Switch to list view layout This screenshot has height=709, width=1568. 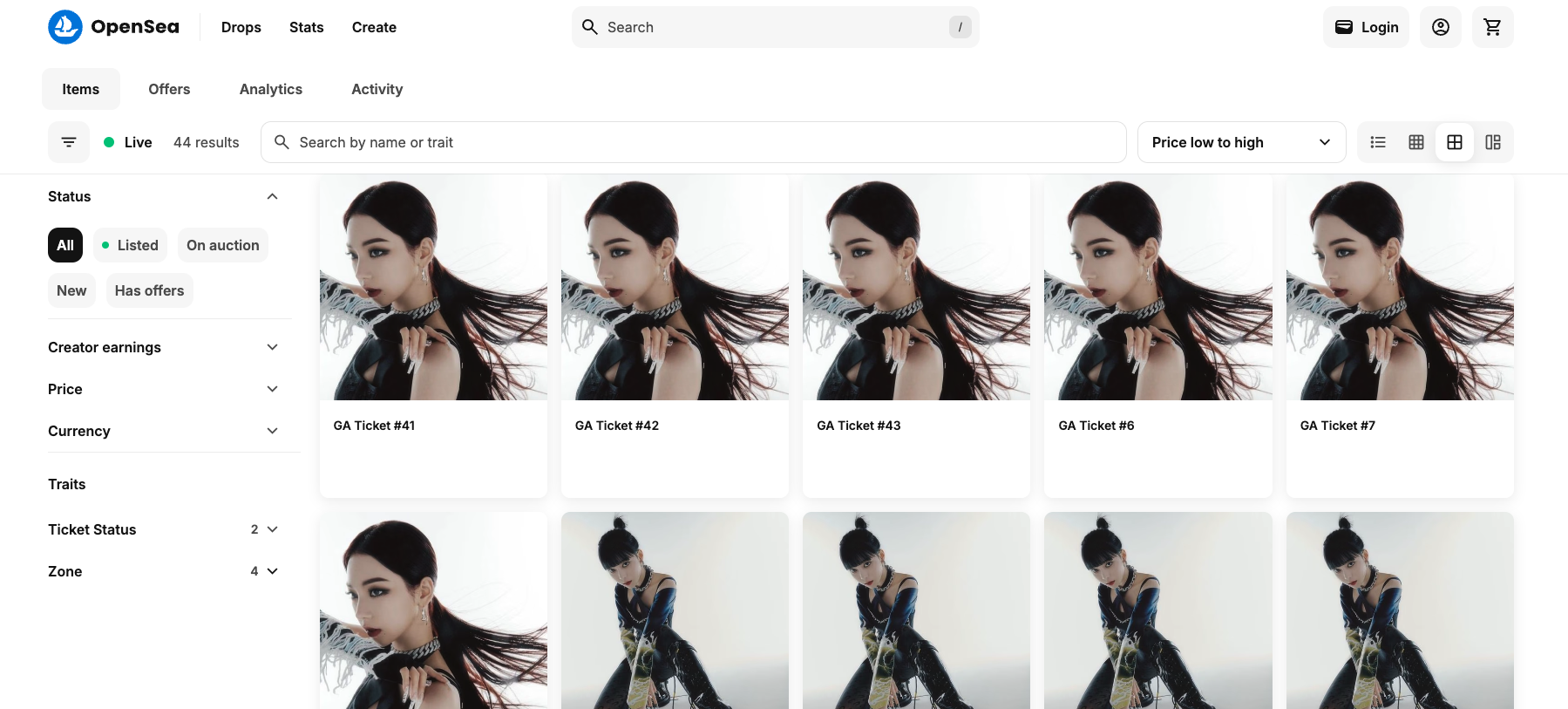point(1378,142)
